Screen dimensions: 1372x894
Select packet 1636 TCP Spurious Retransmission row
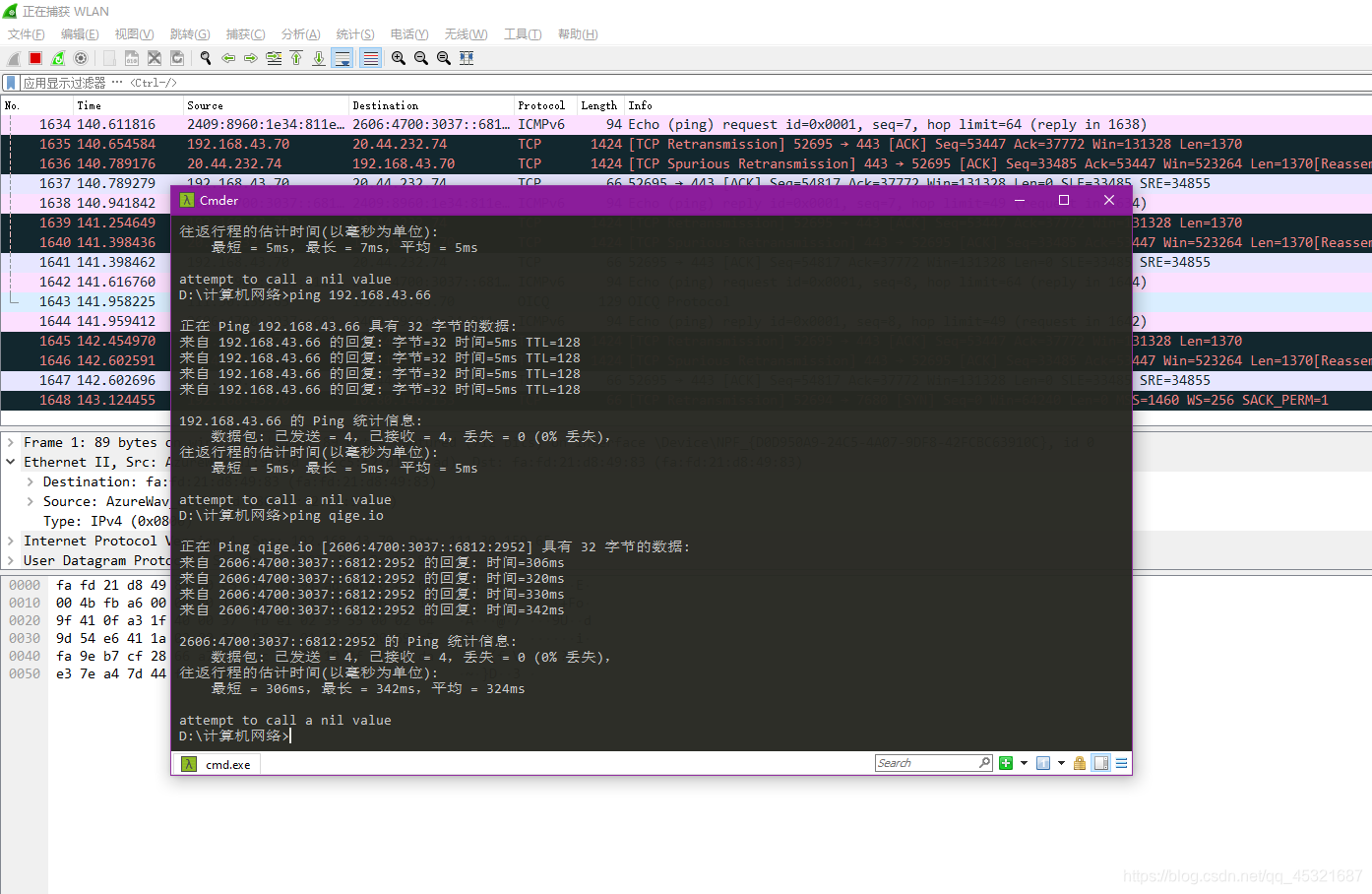point(686,163)
